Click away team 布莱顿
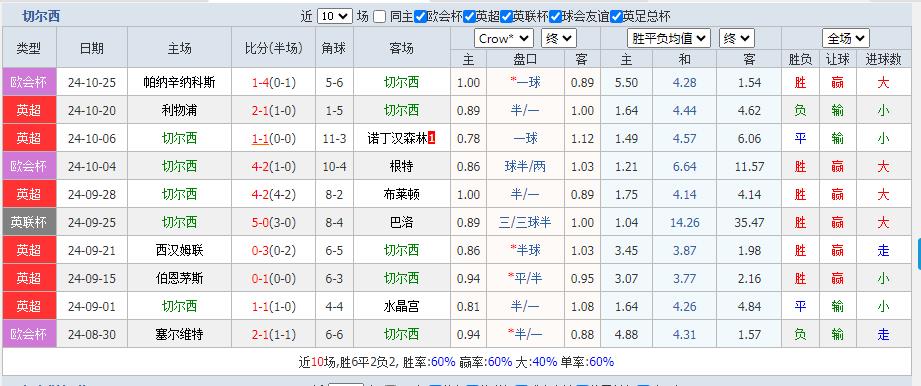 point(402,194)
